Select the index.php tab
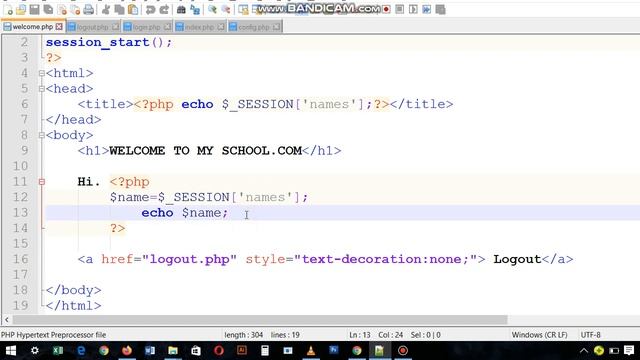Image resolution: width=640 pixels, height=360 pixels. tap(199, 27)
